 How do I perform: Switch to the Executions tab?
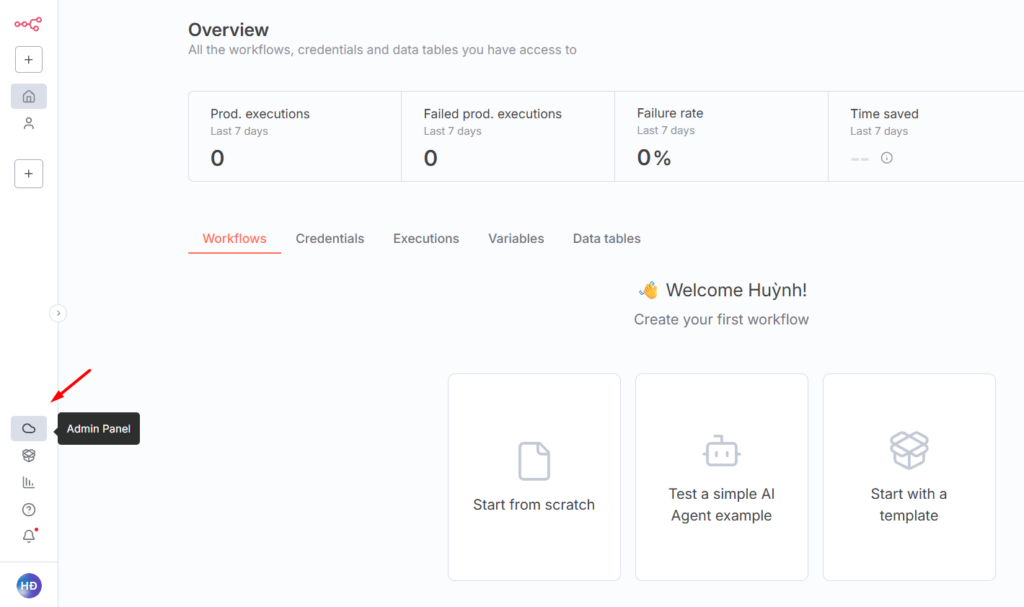click(x=426, y=239)
